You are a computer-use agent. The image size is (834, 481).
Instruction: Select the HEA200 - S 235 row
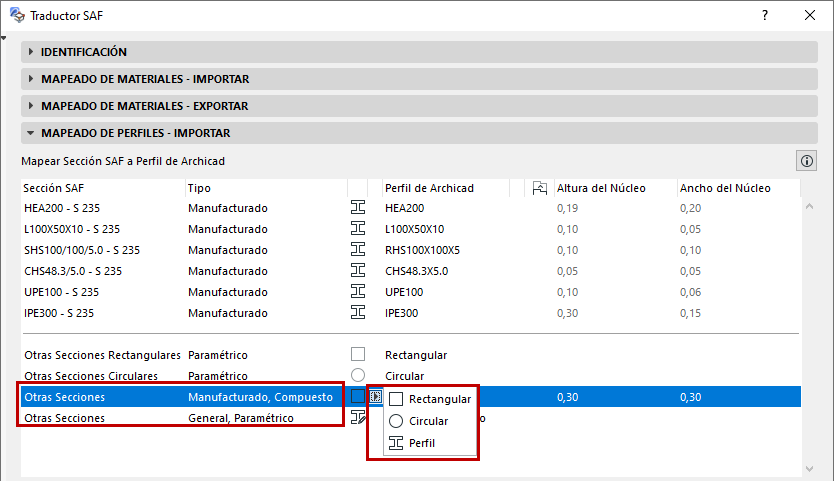pyautogui.click(x=411, y=208)
